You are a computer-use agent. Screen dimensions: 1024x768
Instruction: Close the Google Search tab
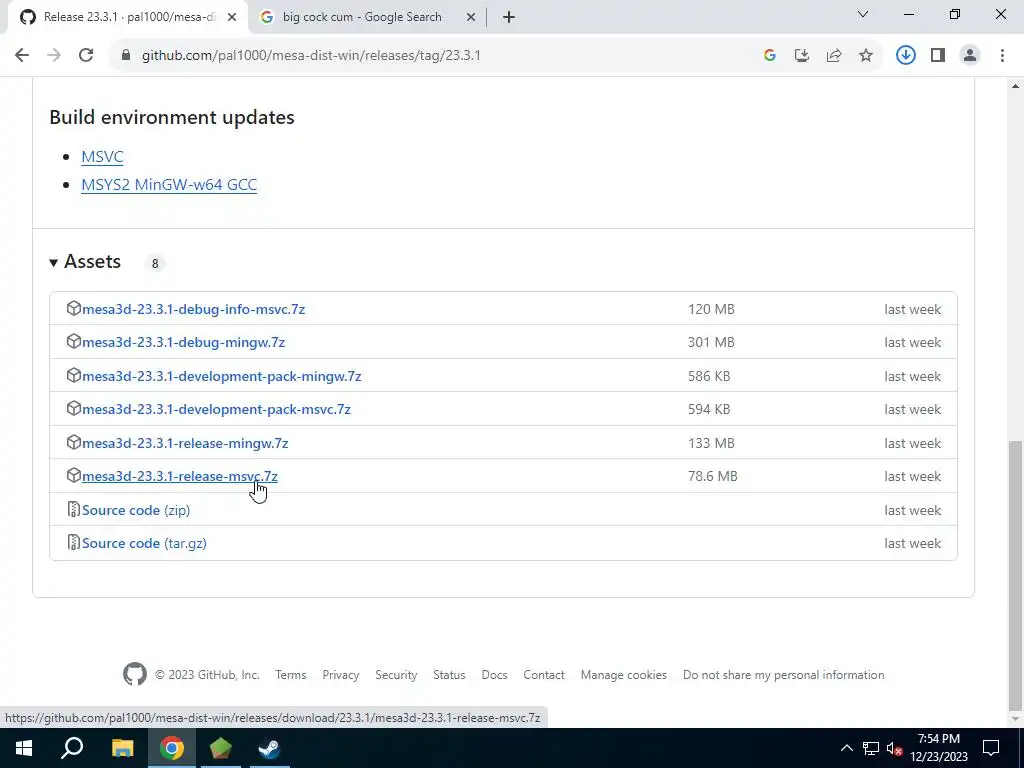471,17
